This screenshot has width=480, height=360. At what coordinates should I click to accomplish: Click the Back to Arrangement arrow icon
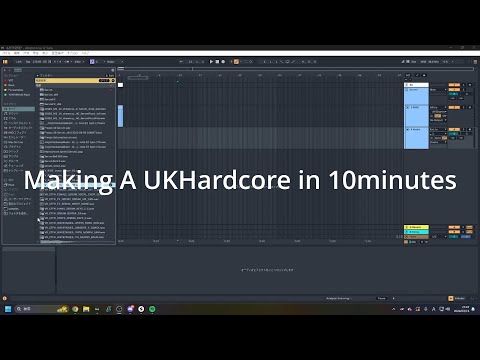click(x=181, y=62)
